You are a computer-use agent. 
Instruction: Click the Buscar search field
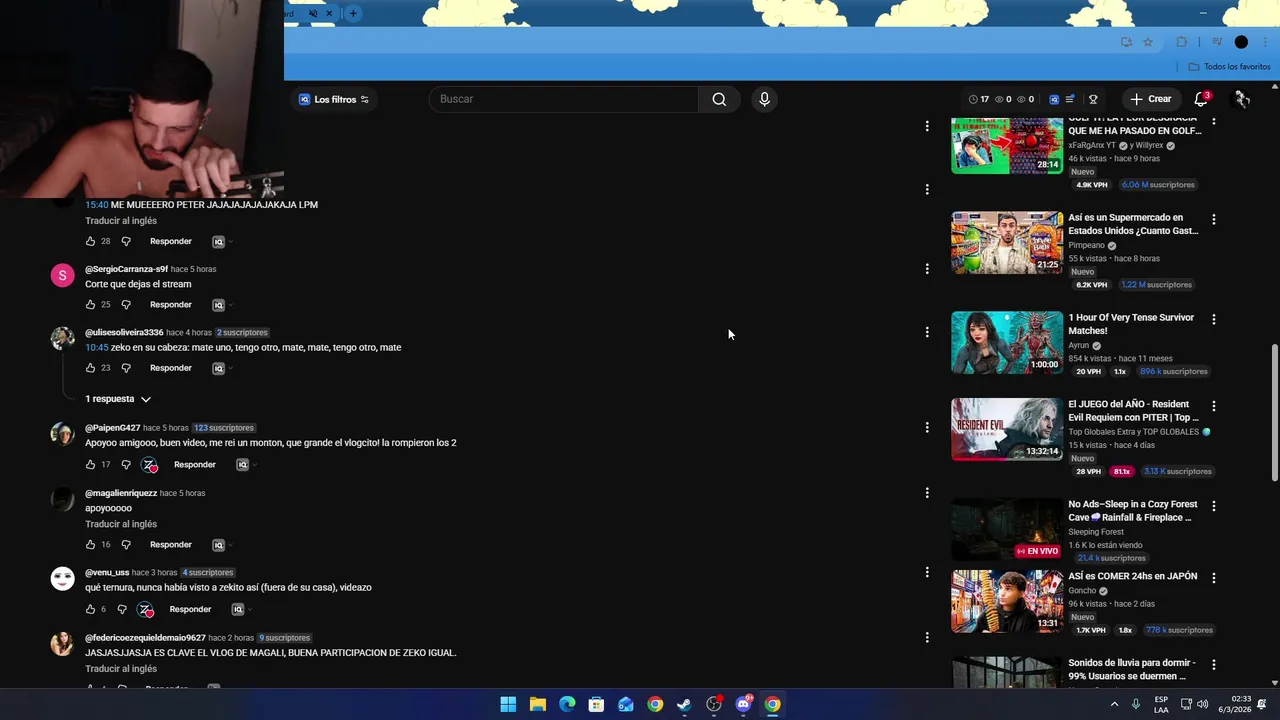(564, 99)
